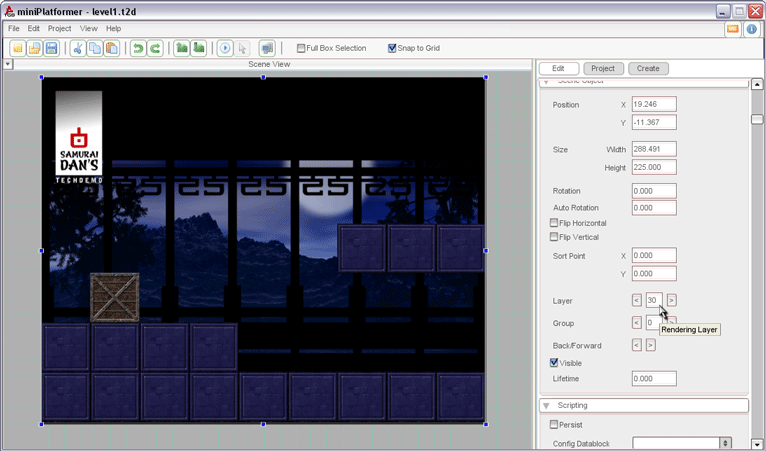The image size is (766, 451).
Task: Enable the Persist checkbox
Action: [x=553, y=425]
